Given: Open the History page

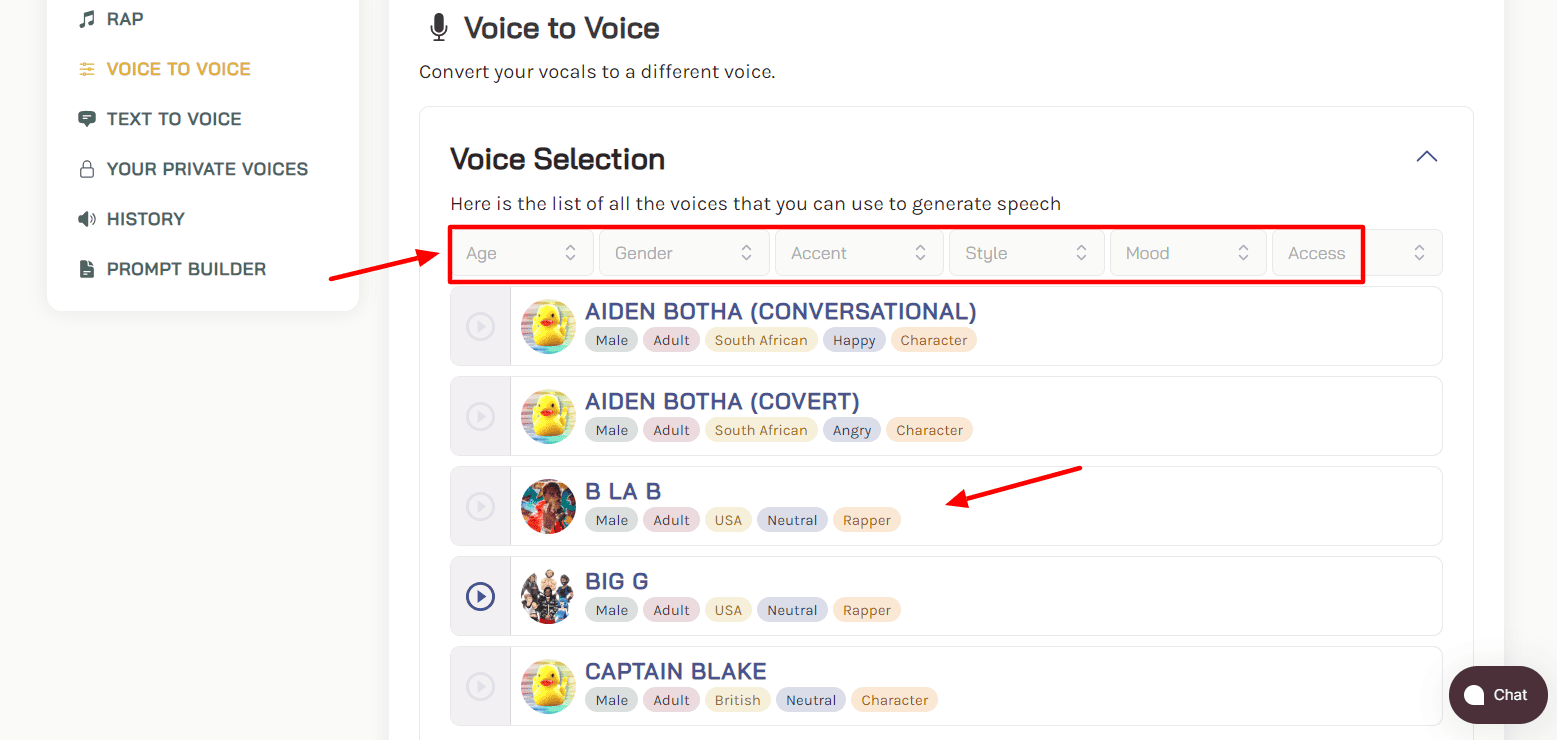Looking at the screenshot, I should coord(145,219).
